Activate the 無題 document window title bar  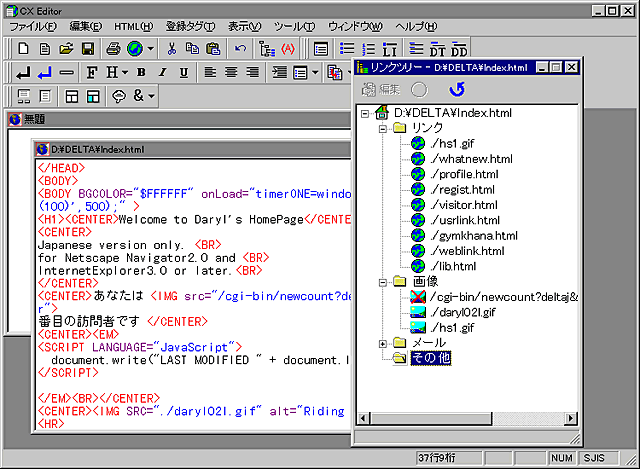point(179,119)
